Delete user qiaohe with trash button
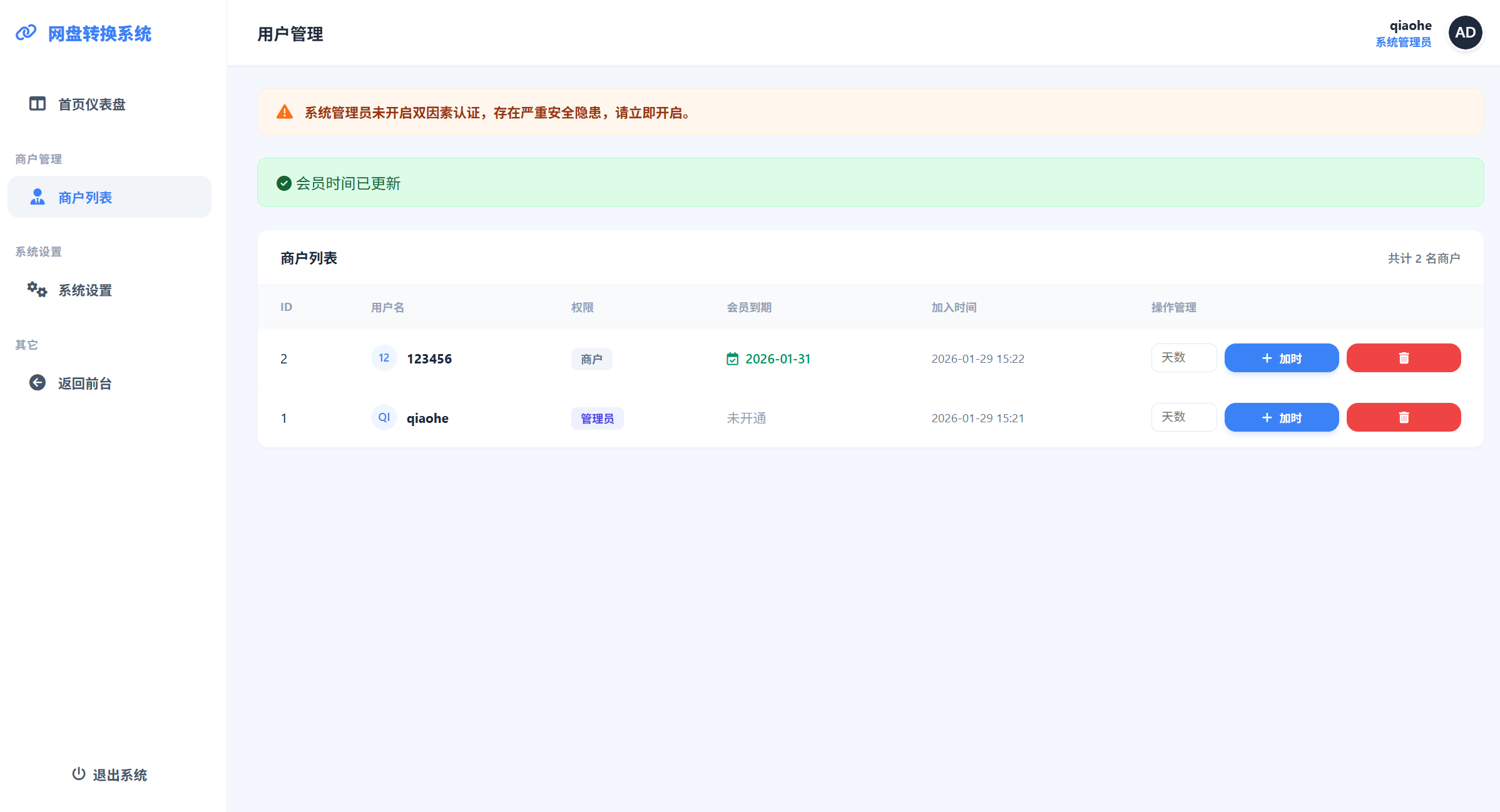Screen dimensions: 1500x812 (1403, 417)
